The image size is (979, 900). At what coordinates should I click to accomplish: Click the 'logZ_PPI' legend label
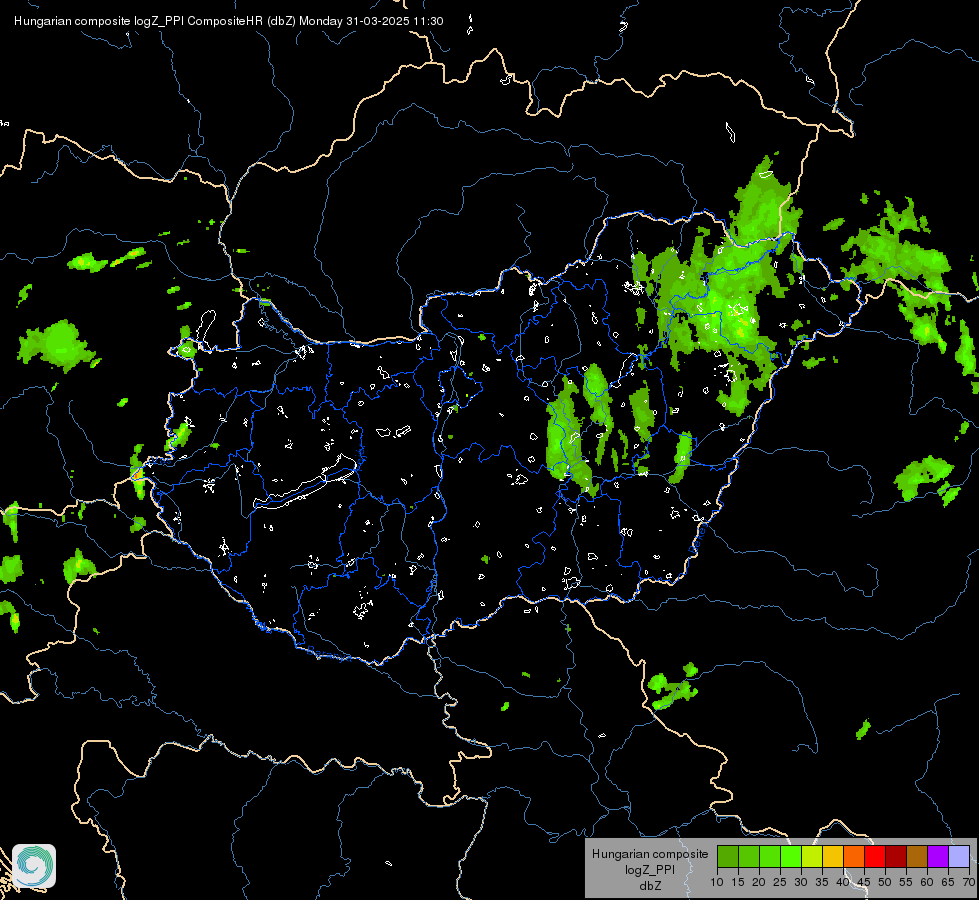pos(650,869)
